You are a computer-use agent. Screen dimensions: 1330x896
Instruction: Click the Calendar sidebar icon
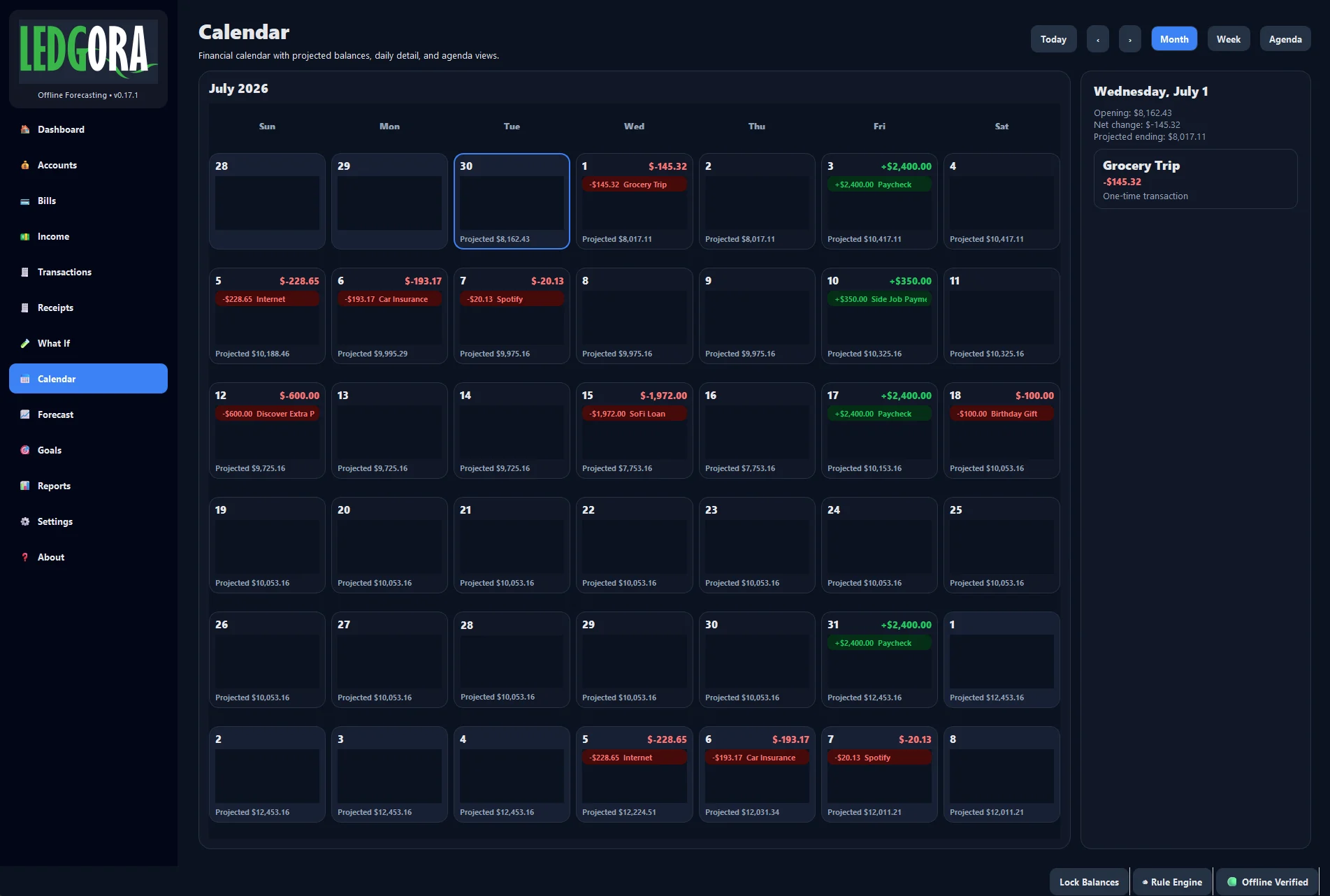click(25, 379)
